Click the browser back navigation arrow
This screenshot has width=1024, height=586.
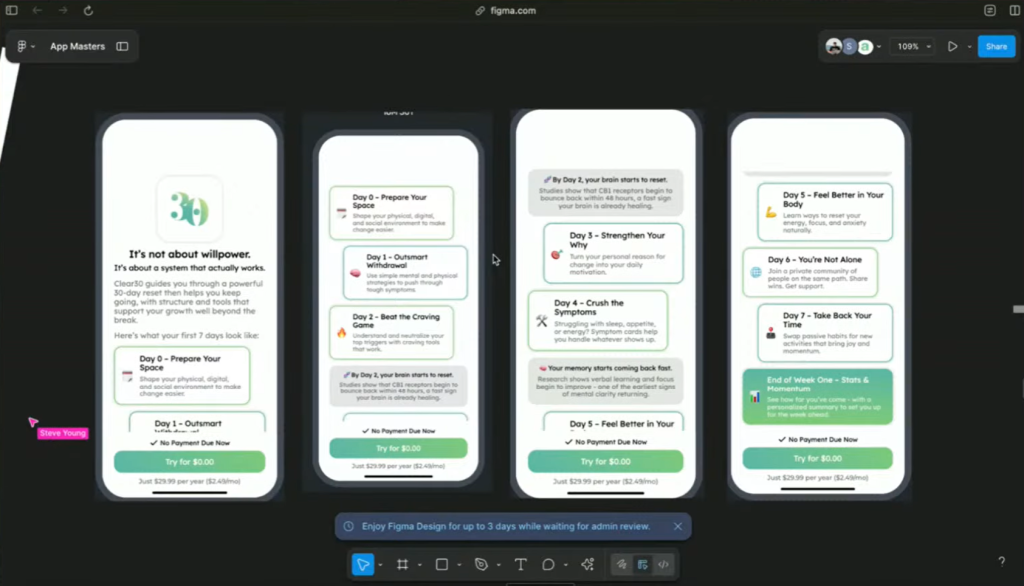click(38, 11)
